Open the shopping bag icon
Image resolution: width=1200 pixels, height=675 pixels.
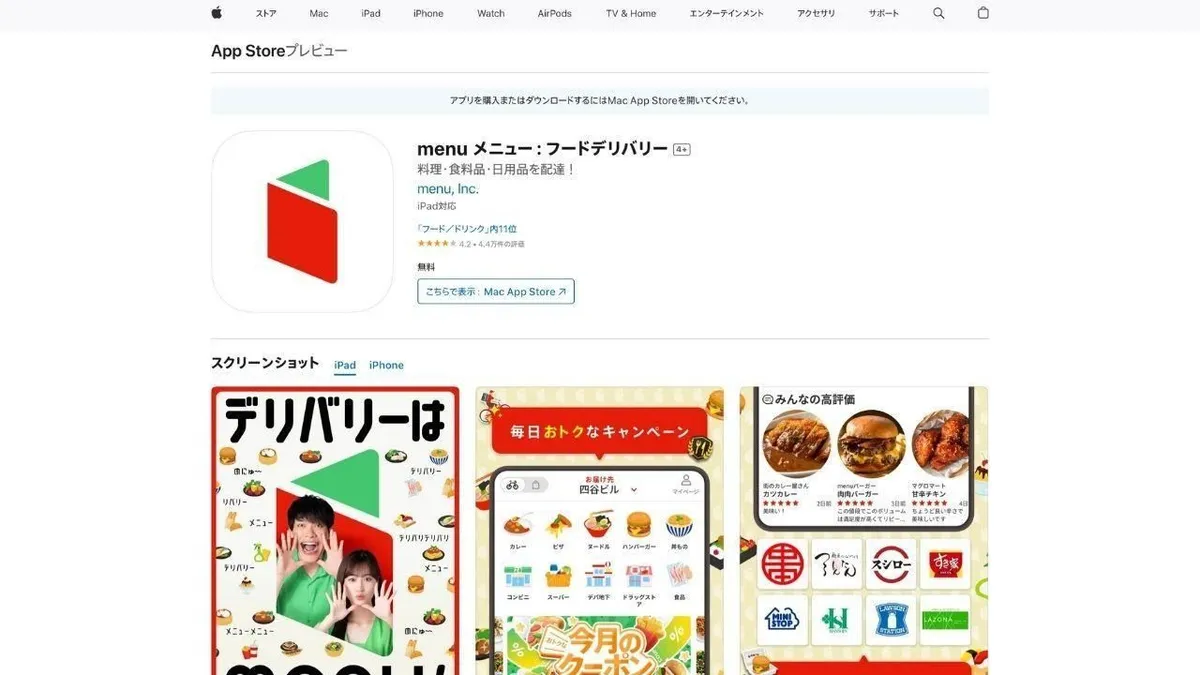click(x=983, y=13)
